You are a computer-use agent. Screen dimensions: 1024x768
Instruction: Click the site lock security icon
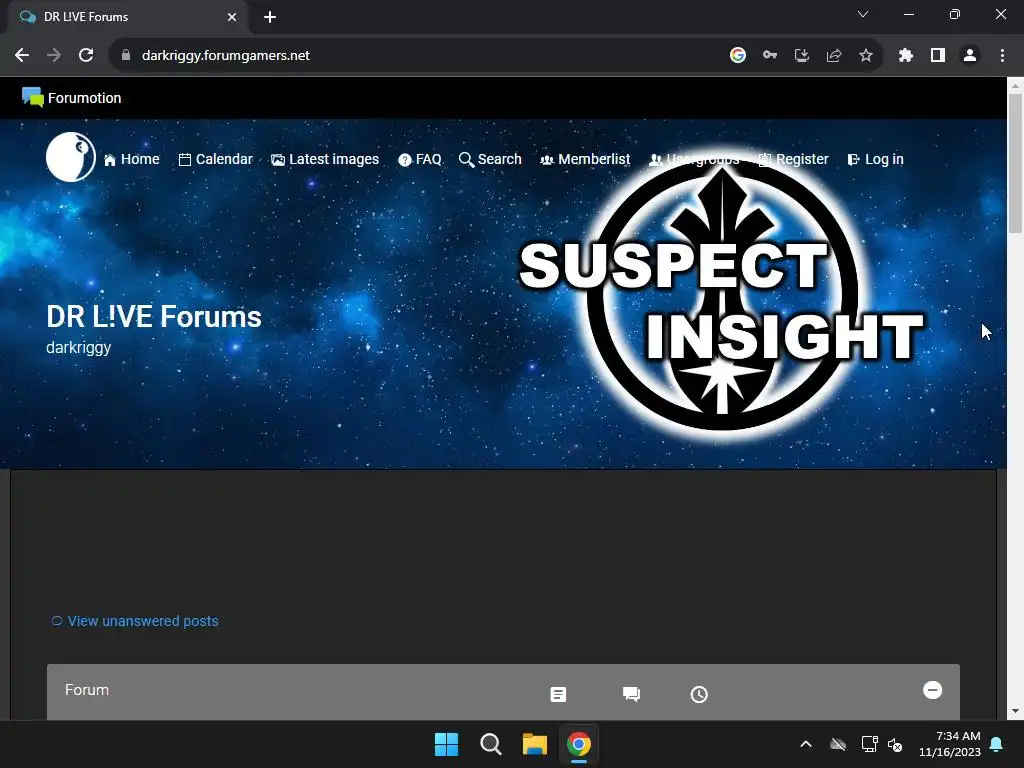[126, 56]
